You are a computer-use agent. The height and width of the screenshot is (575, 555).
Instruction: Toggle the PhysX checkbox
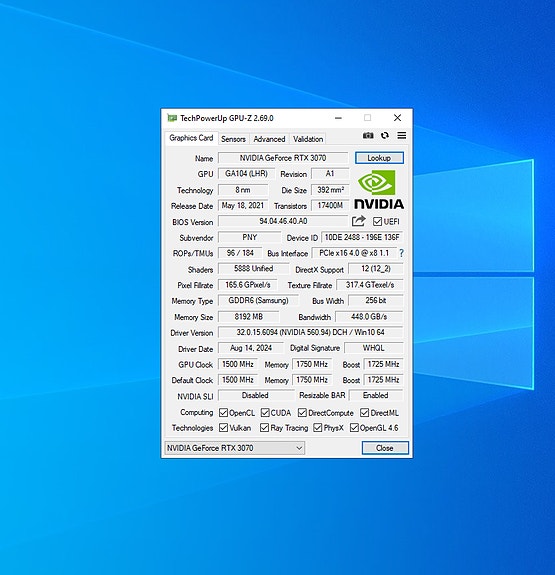(x=318, y=428)
